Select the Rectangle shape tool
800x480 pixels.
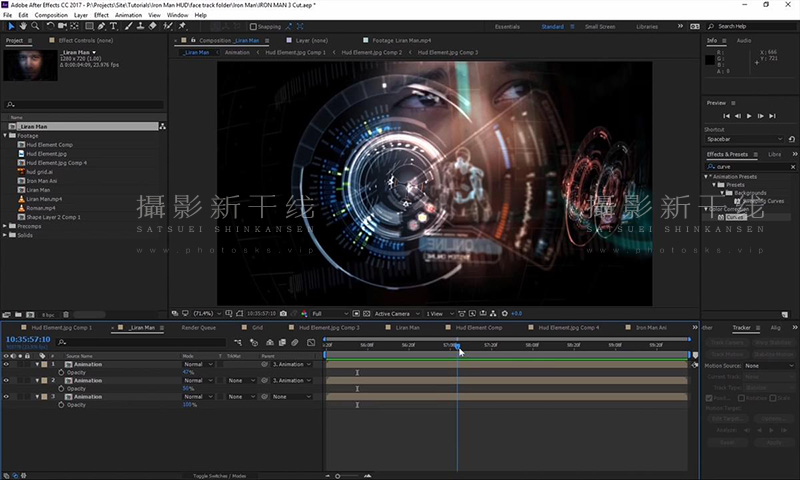point(89,26)
